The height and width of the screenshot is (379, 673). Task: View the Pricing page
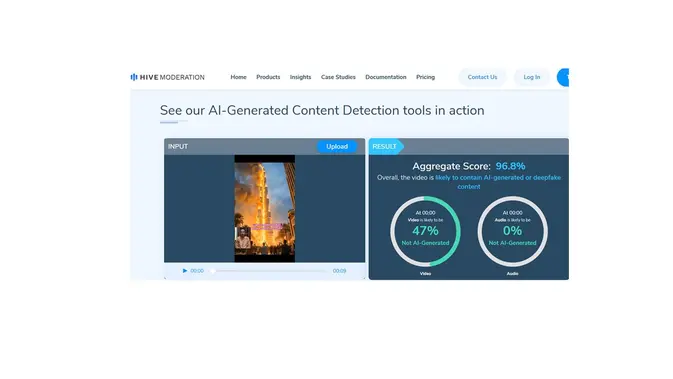425,77
